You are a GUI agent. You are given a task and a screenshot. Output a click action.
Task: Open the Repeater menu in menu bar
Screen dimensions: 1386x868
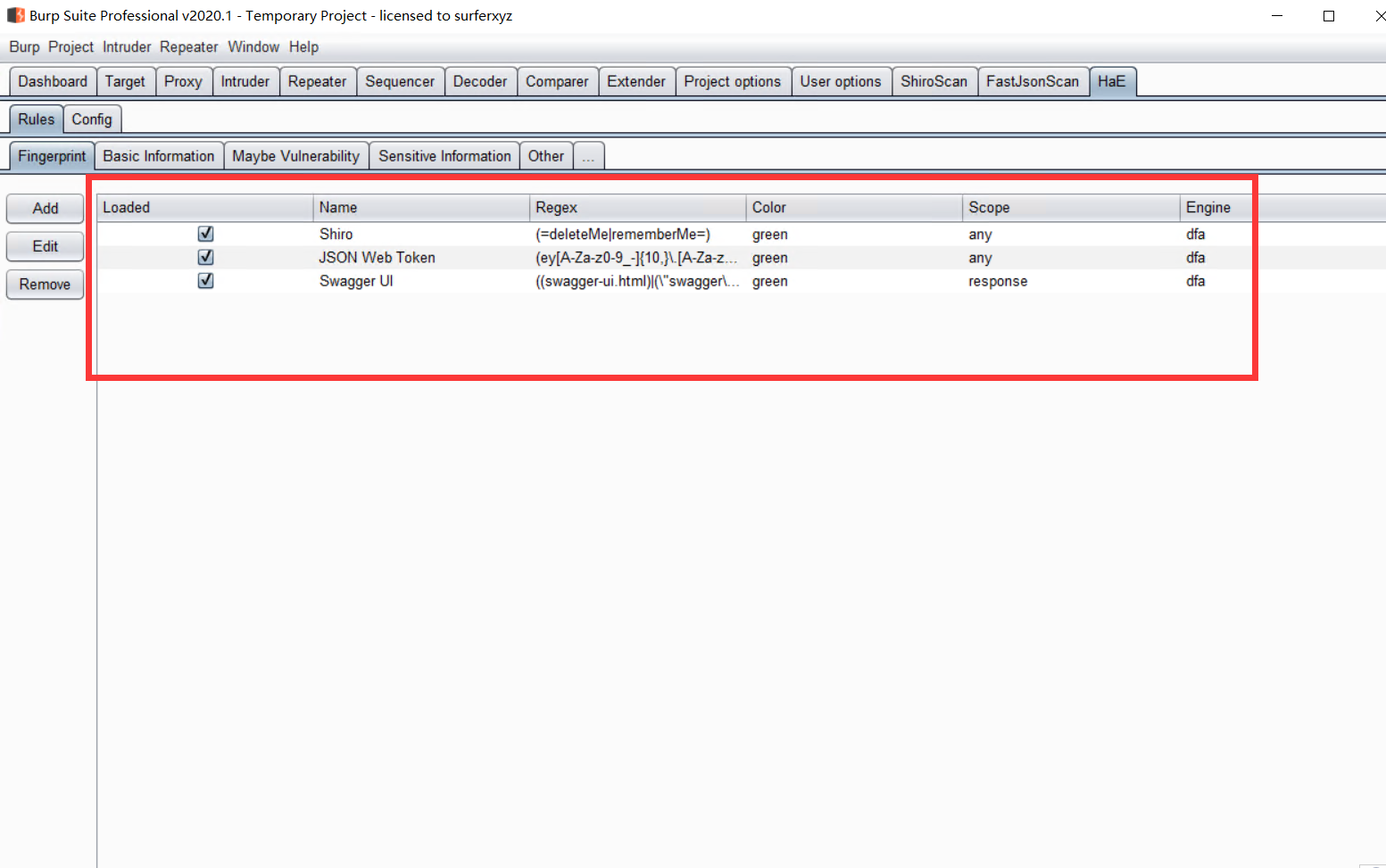pyautogui.click(x=188, y=47)
